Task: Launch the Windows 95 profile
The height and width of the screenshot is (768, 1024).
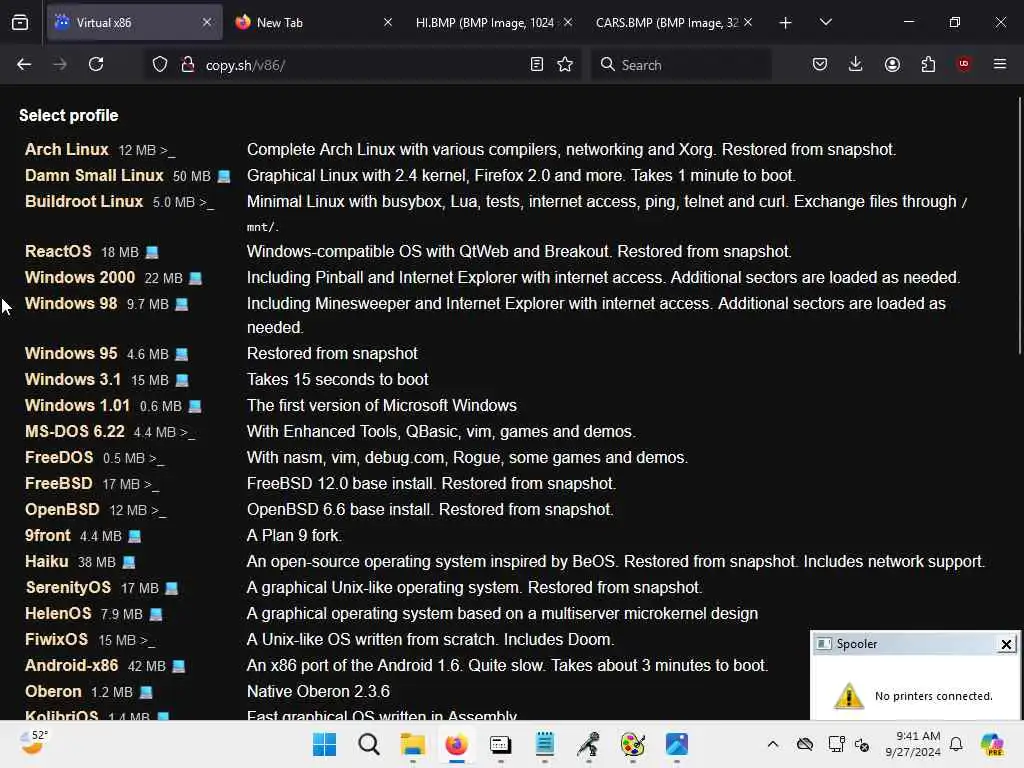Action: click(71, 353)
